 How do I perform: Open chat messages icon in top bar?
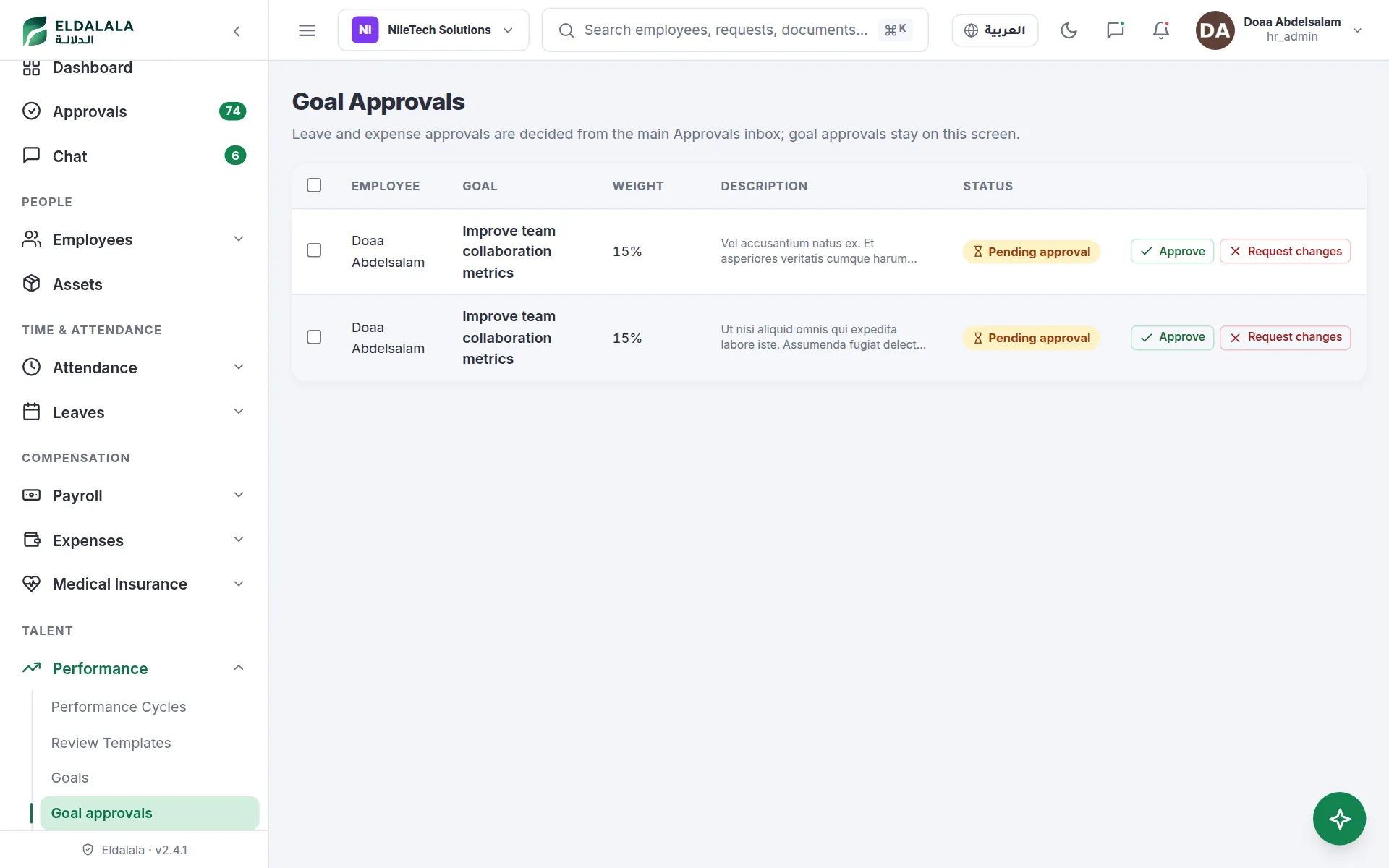1115,30
